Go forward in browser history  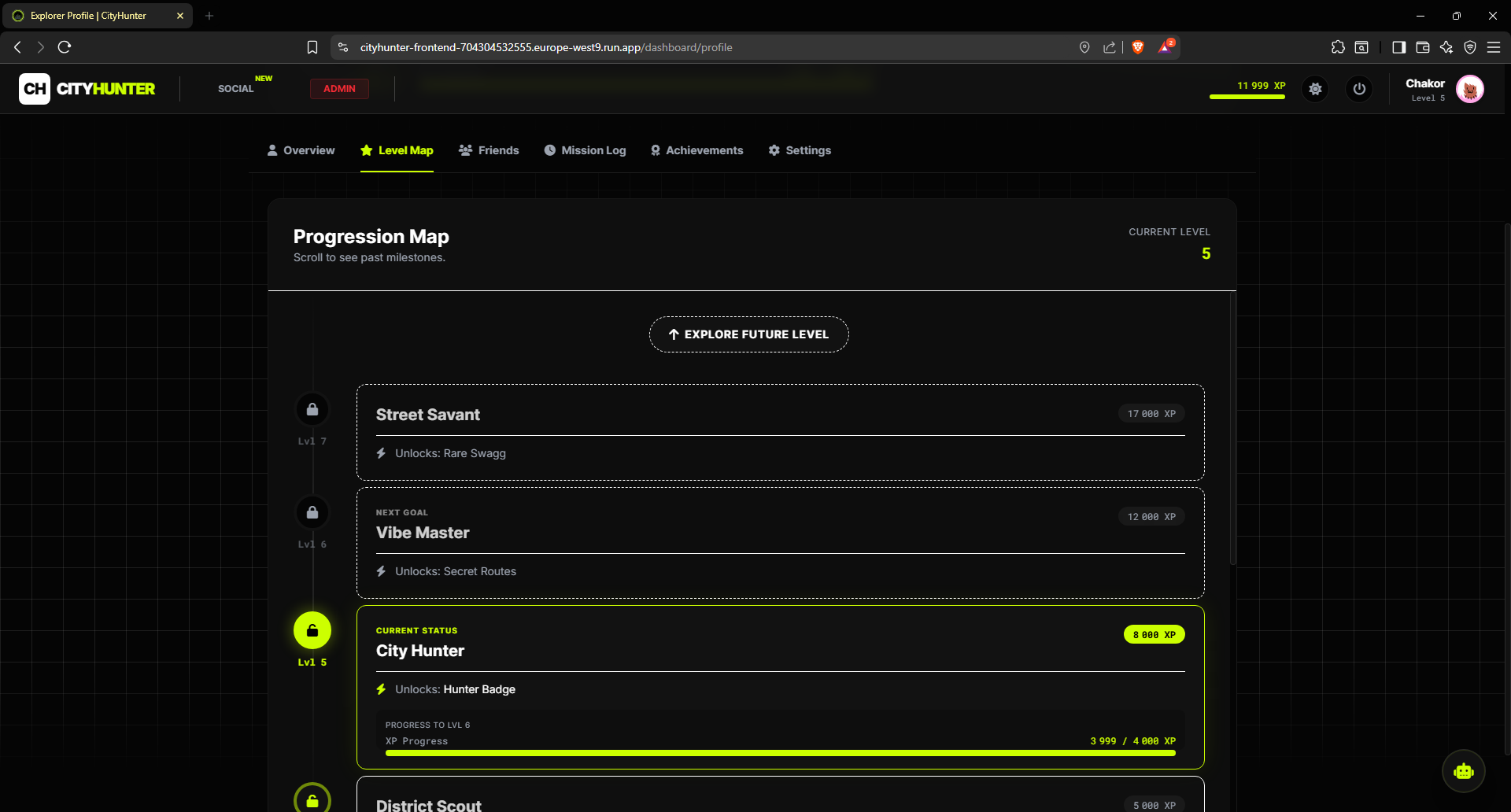tap(41, 47)
